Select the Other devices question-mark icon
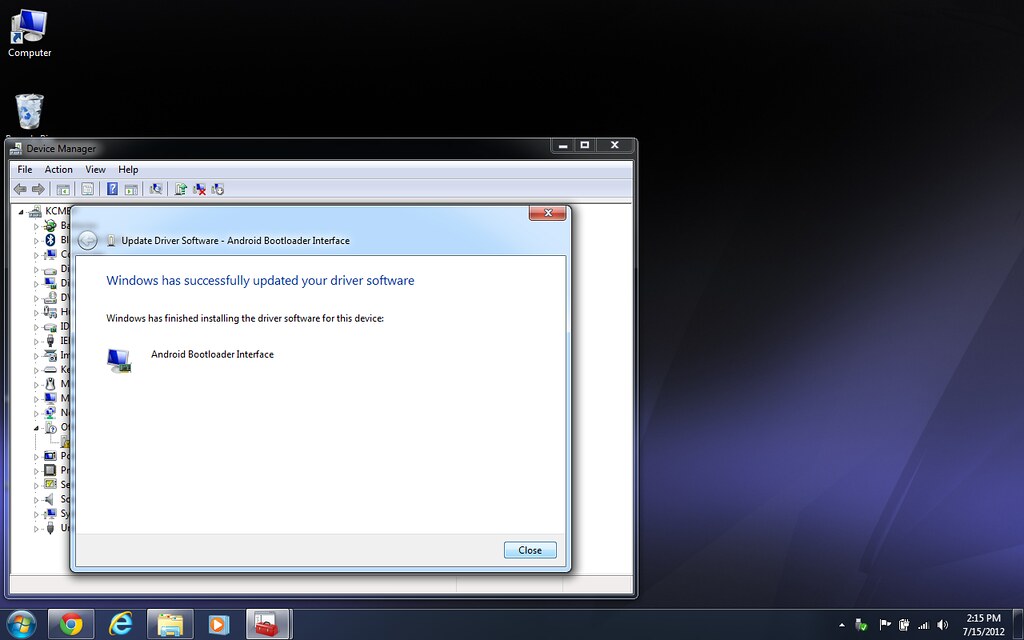 pyautogui.click(x=50, y=427)
